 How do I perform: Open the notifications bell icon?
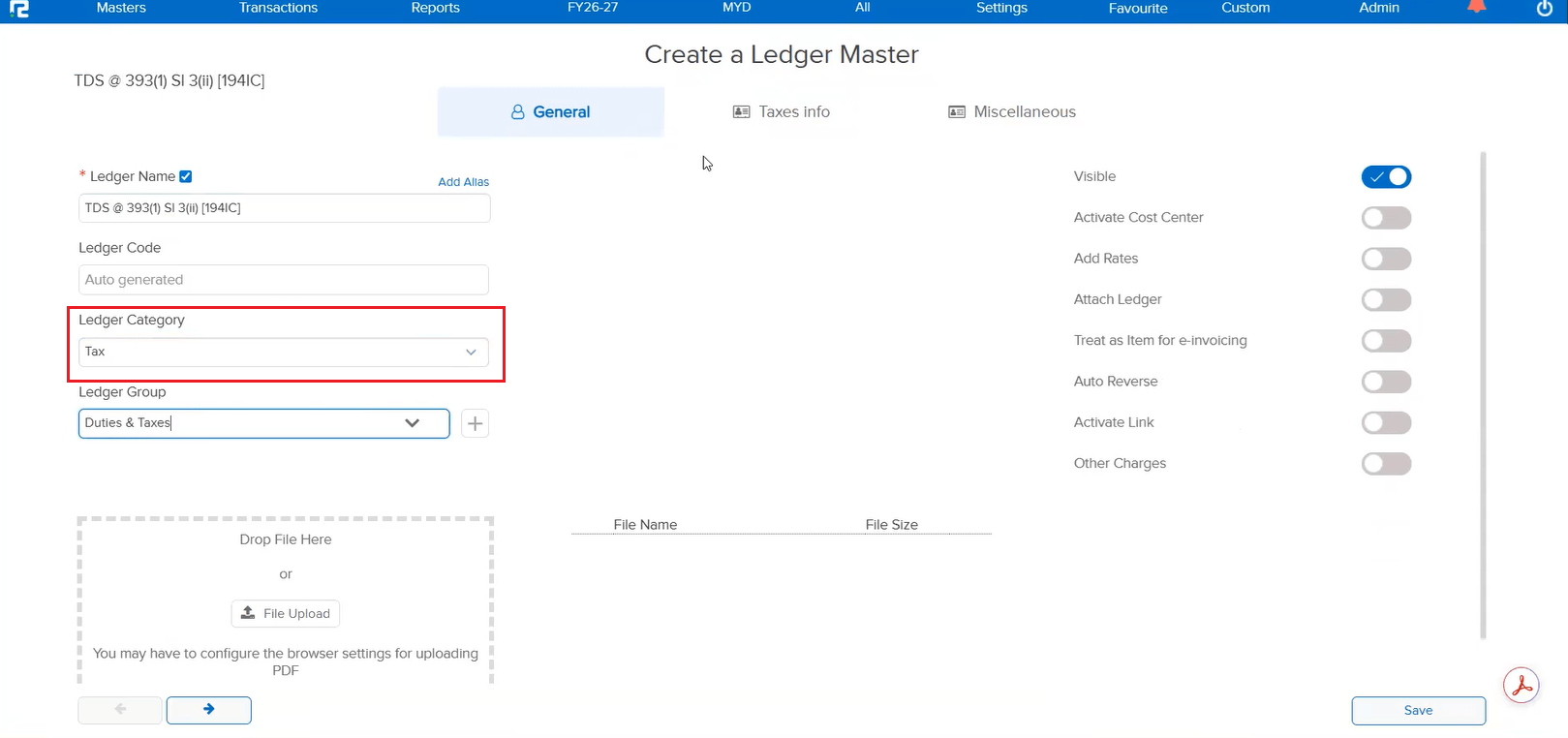(x=1476, y=7)
